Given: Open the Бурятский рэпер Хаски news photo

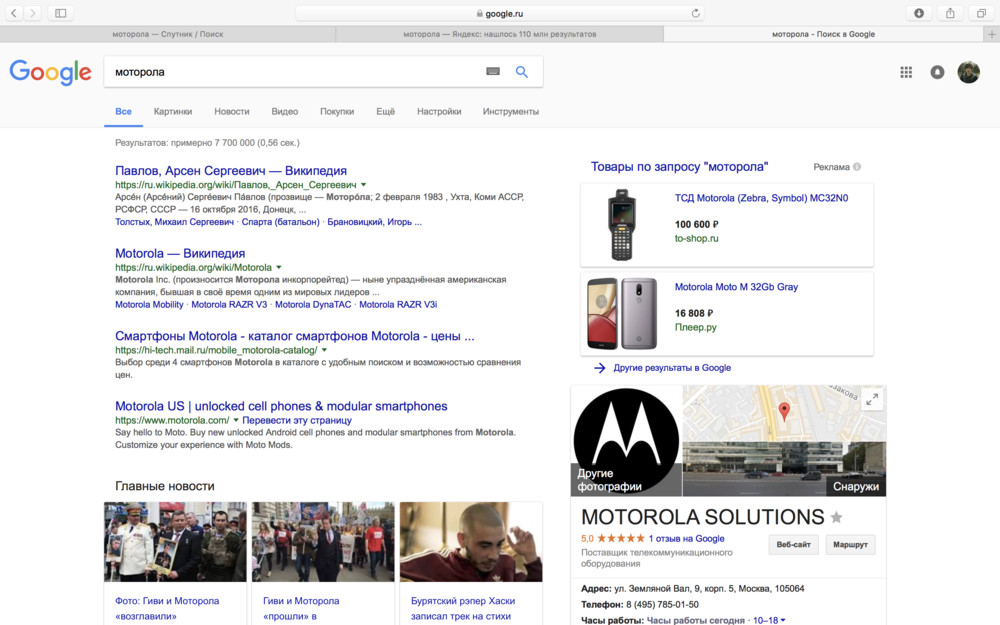Looking at the screenshot, I should coord(471,541).
